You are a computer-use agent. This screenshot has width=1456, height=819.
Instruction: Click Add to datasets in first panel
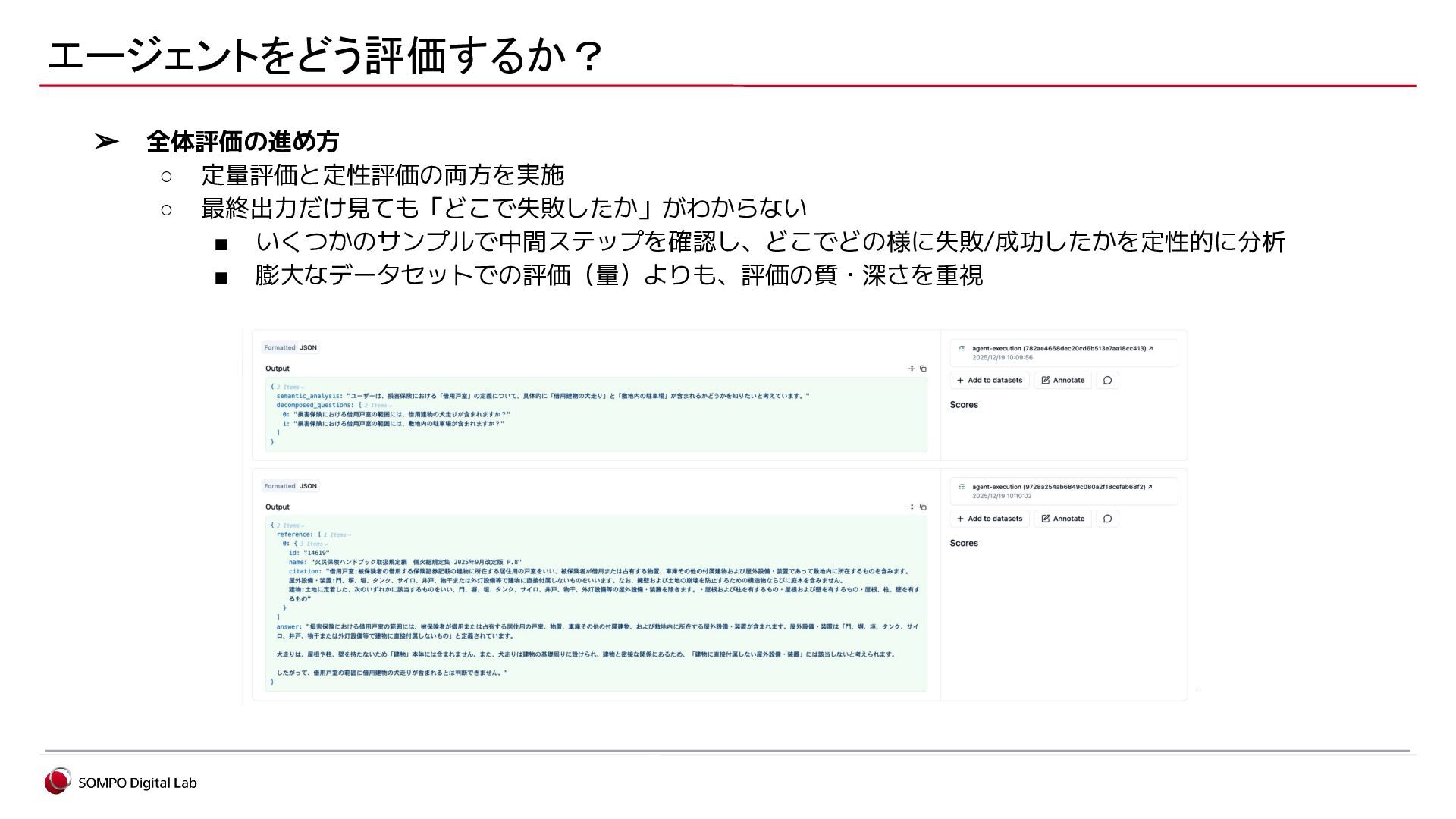point(990,381)
